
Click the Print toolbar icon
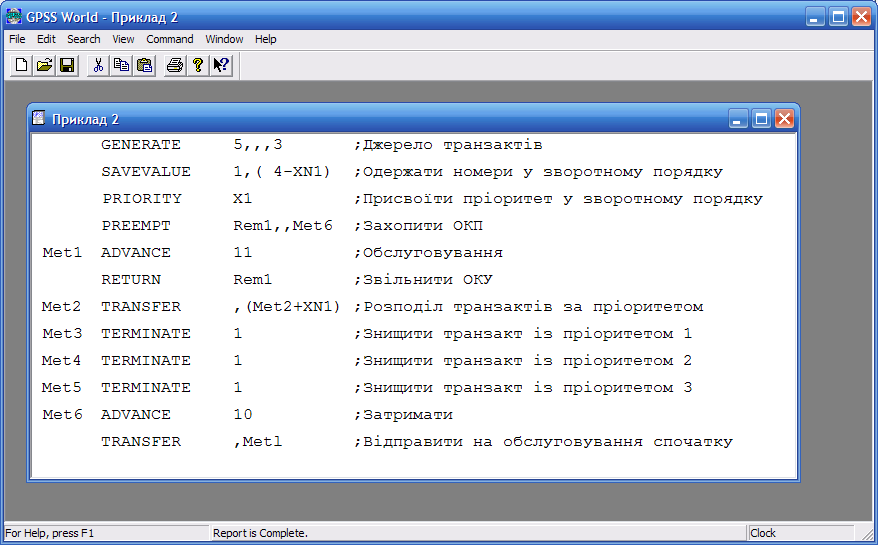pyautogui.click(x=175, y=66)
